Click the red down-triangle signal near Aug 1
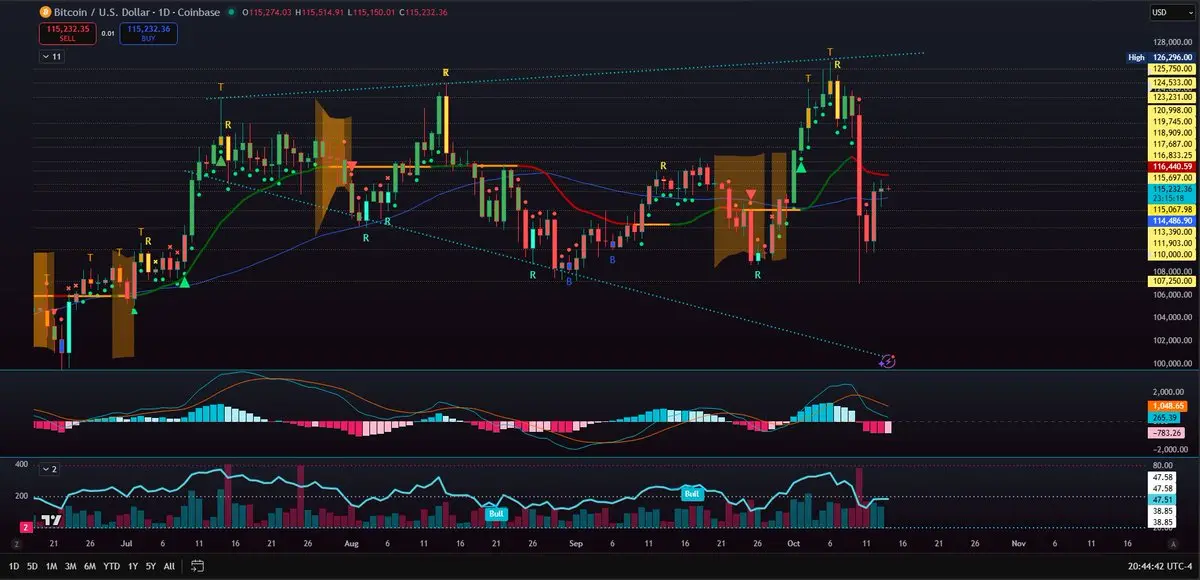The height and width of the screenshot is (580, 1200). tap(352, 166)
